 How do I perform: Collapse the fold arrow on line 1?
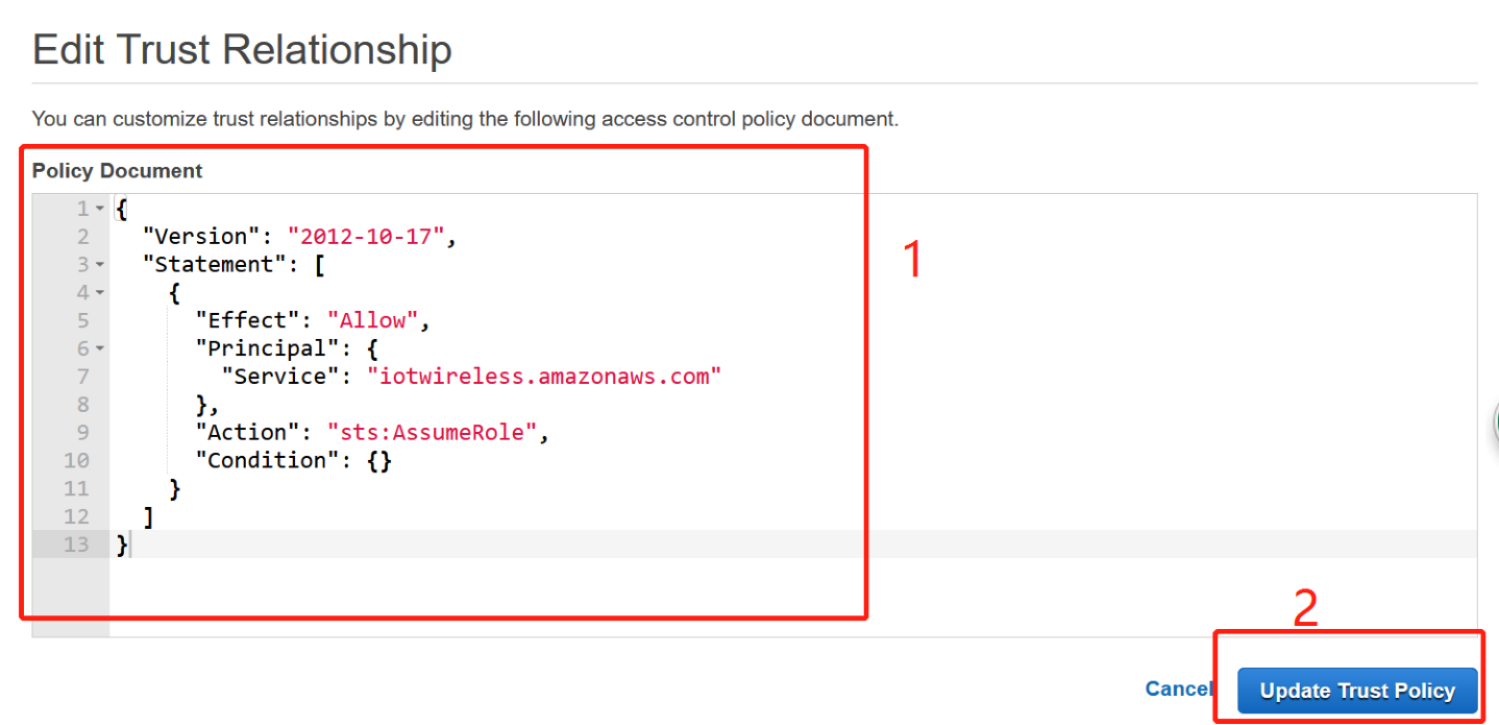99,209
